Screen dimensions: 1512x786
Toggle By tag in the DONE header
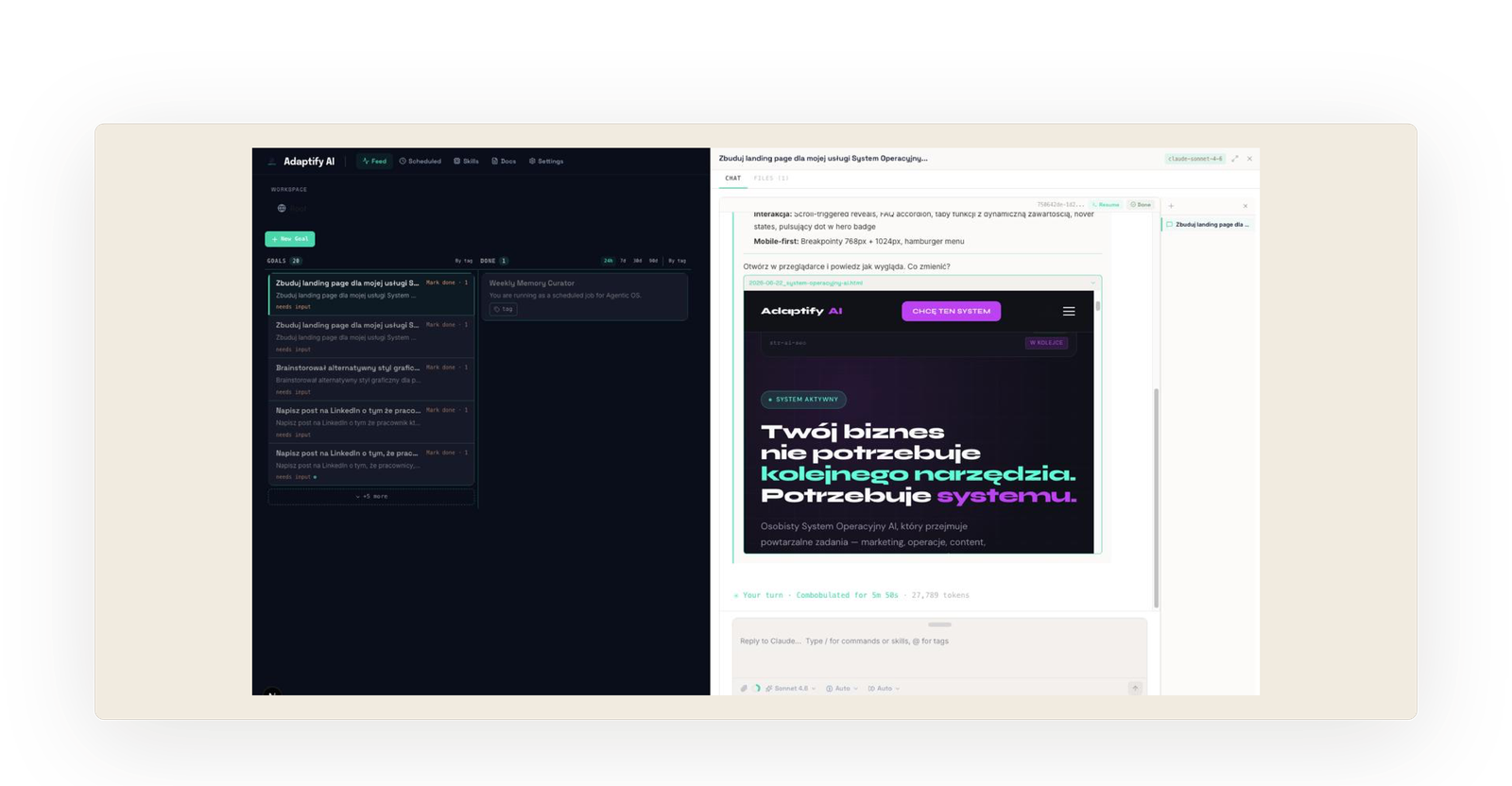tap(677, 261)
